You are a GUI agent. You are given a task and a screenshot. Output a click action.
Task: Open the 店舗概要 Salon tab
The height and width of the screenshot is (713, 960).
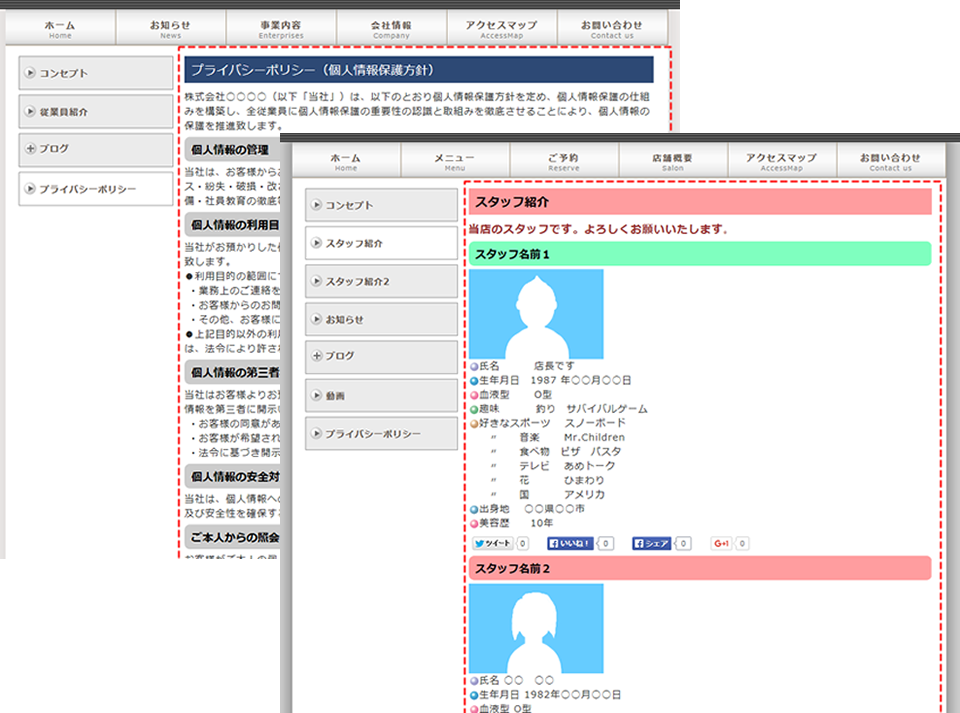[x=673, y=162]
